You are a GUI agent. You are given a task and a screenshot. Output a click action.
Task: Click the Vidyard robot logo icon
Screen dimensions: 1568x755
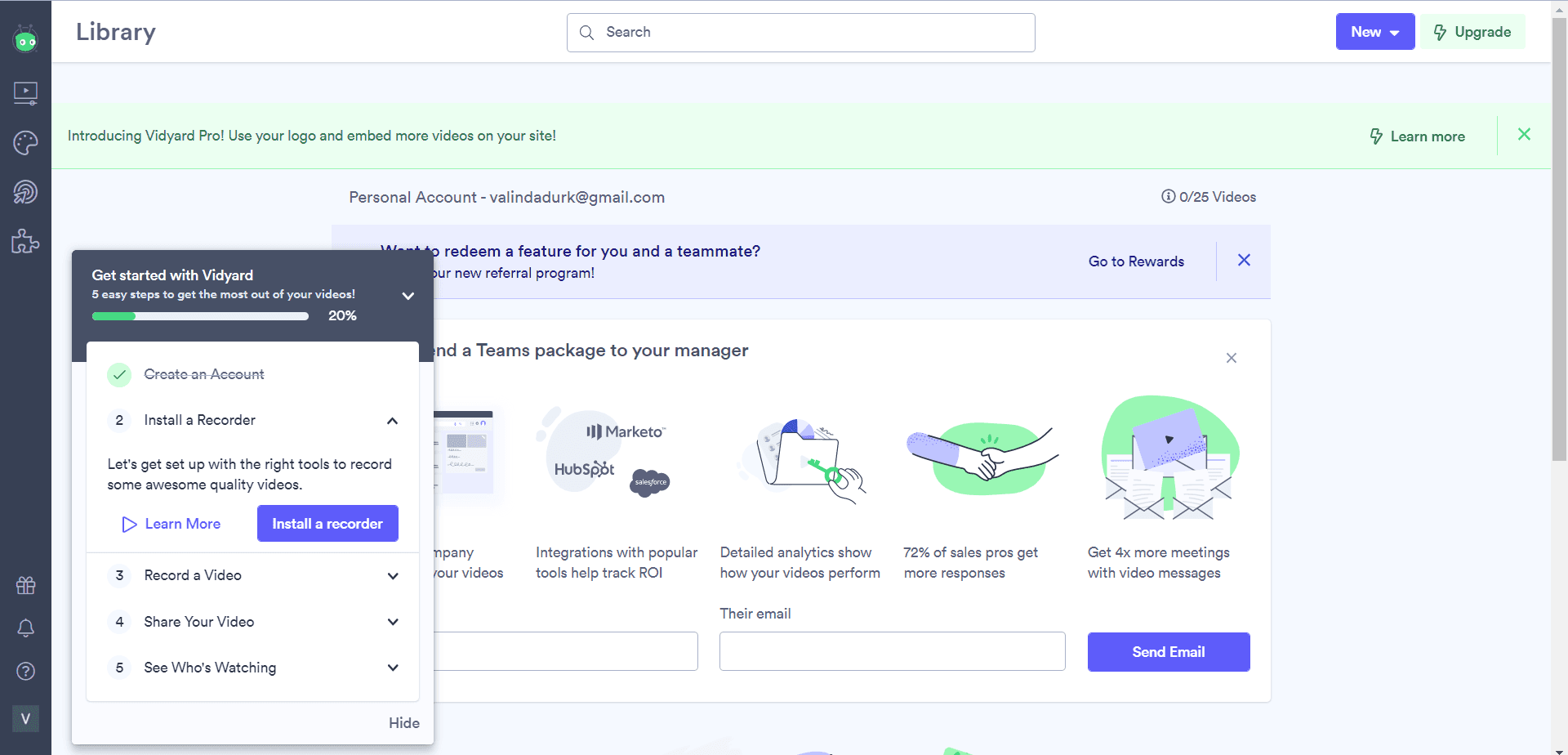25,38
